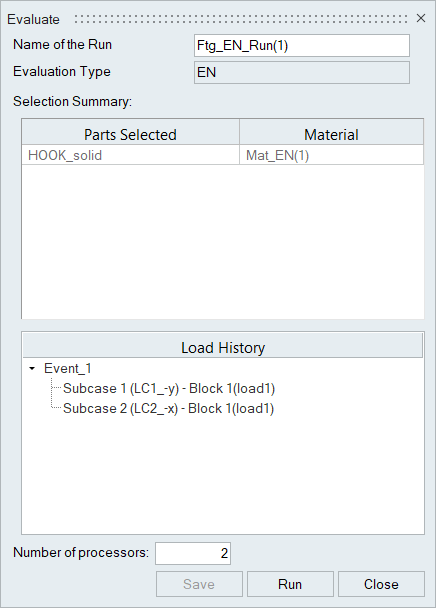
Task: Click the Evaluation Type EN field
Action: 302,73
